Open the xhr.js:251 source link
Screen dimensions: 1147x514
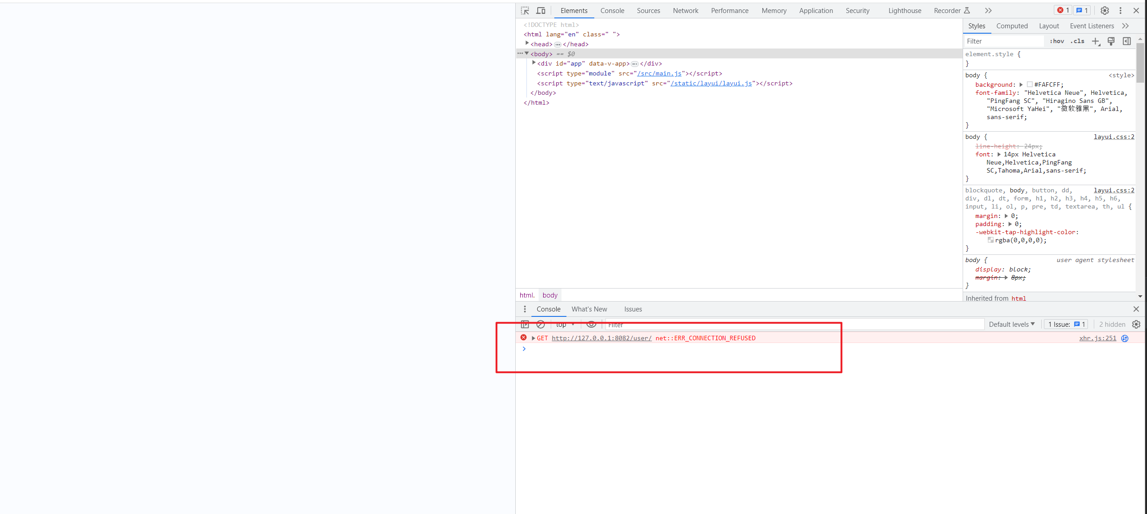[1097, 339]
